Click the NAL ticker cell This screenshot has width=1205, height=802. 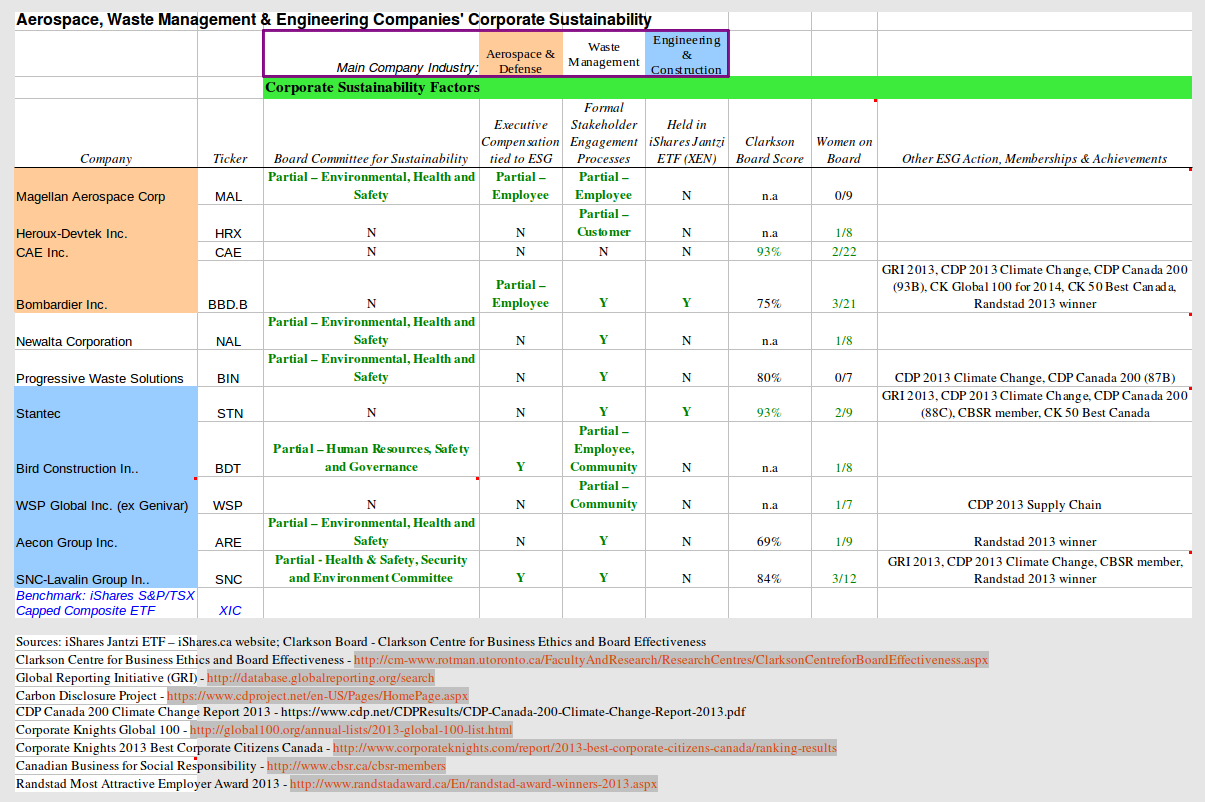click(230, 331)
